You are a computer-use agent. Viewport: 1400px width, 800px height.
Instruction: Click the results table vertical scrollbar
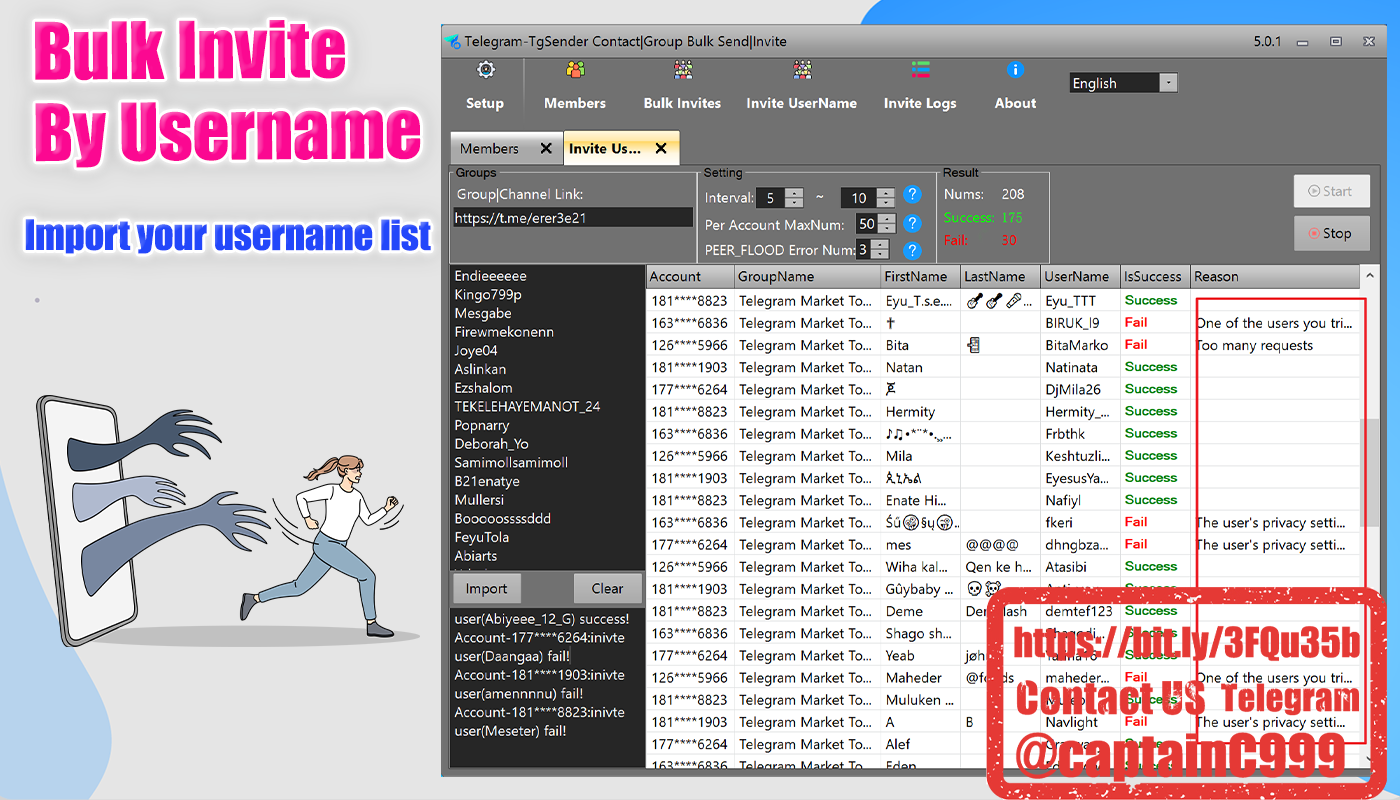pyautogui.click(x=1368, y=470)
